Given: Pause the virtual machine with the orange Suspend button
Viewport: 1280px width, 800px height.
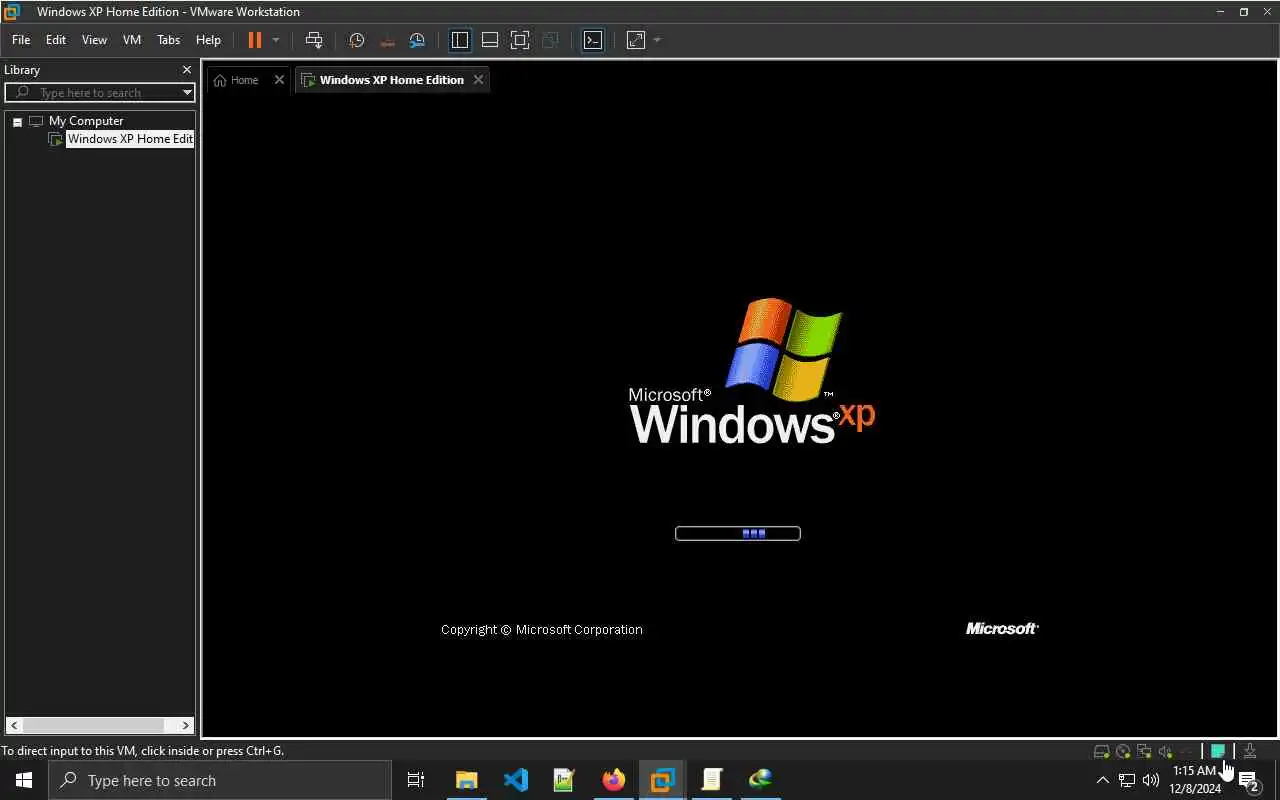Looking at the screenshot, I should tap(254, 40).
